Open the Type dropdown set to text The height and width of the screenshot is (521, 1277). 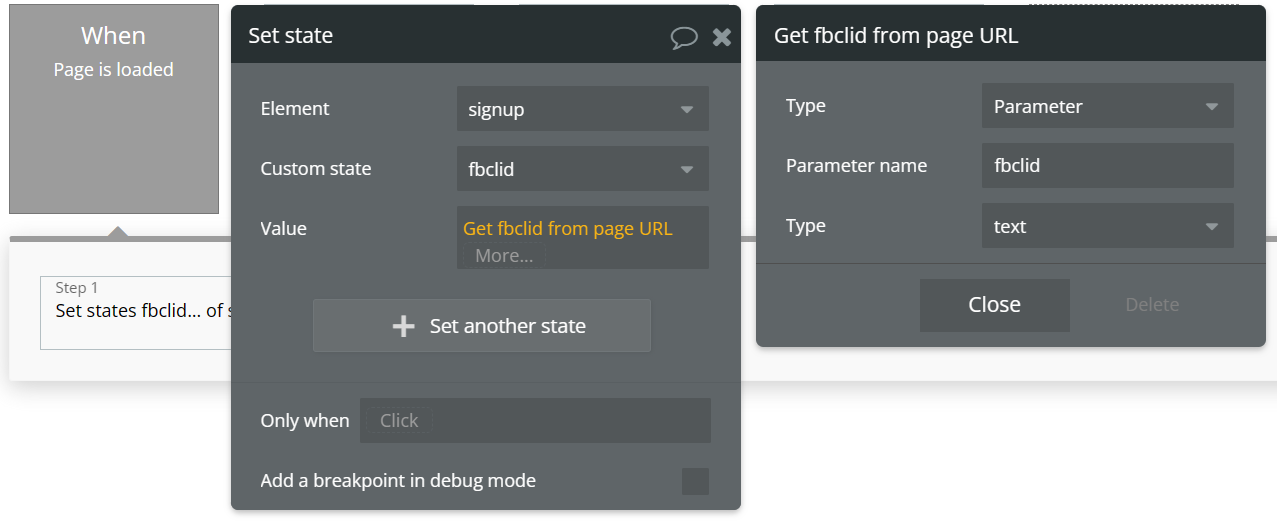click(1107, 226)
